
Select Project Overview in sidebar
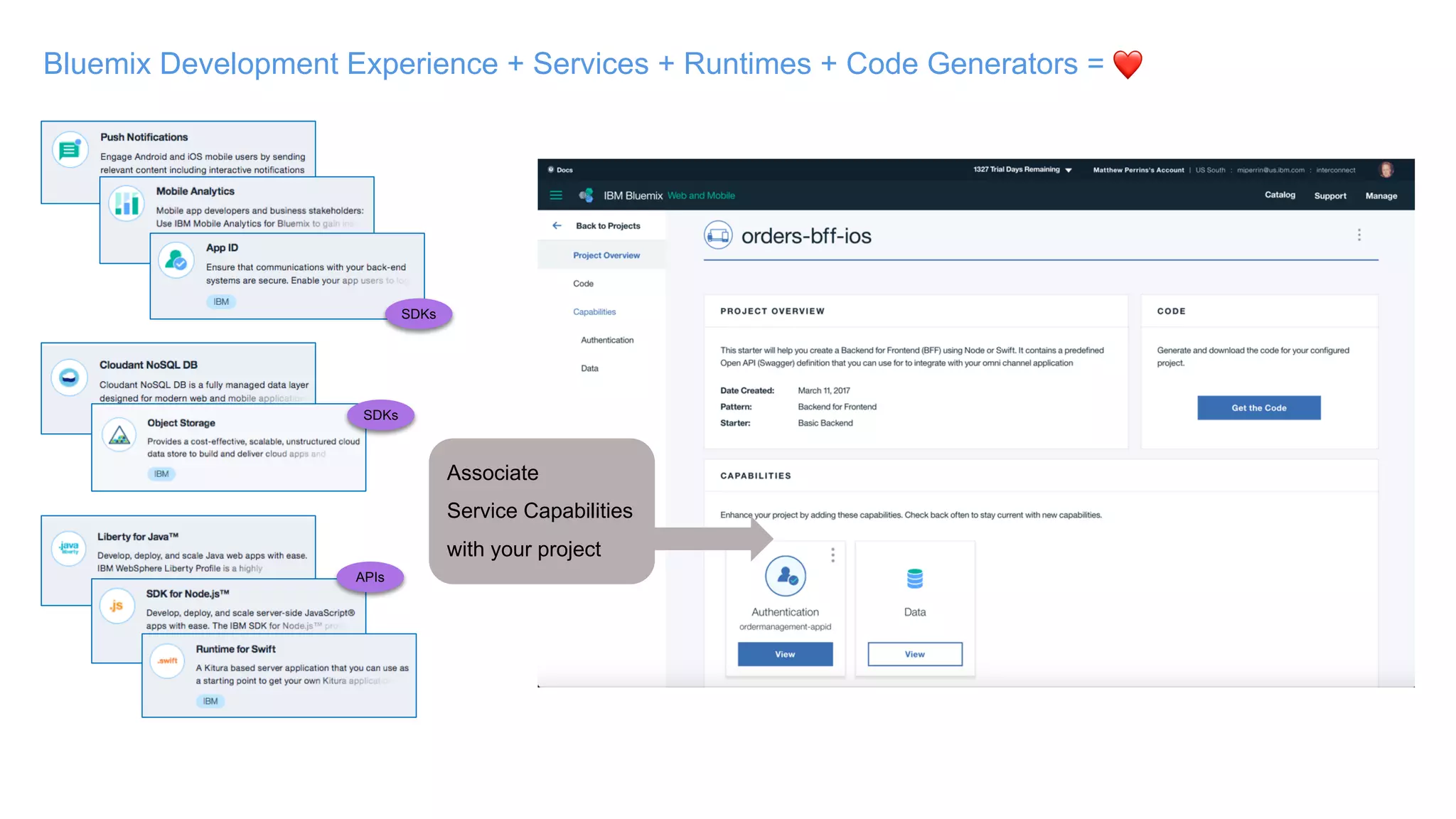(x=606, y=255)
